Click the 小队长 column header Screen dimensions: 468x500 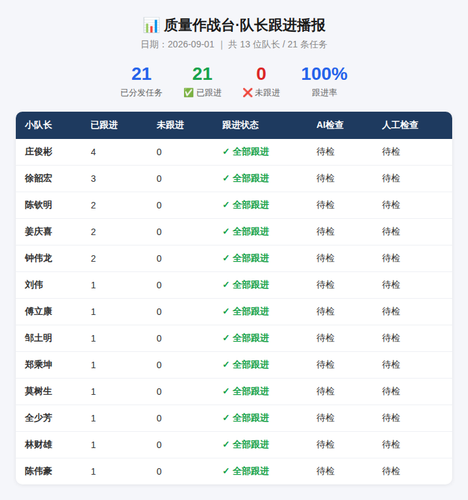click(38, 125)
